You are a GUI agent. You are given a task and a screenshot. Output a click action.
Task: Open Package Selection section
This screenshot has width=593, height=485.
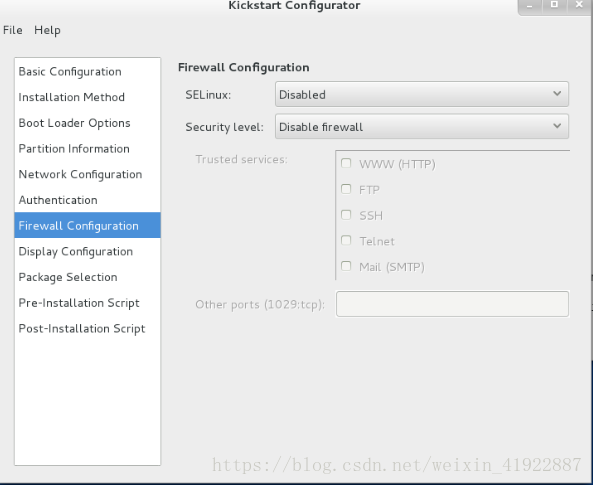tap(87, 277)
